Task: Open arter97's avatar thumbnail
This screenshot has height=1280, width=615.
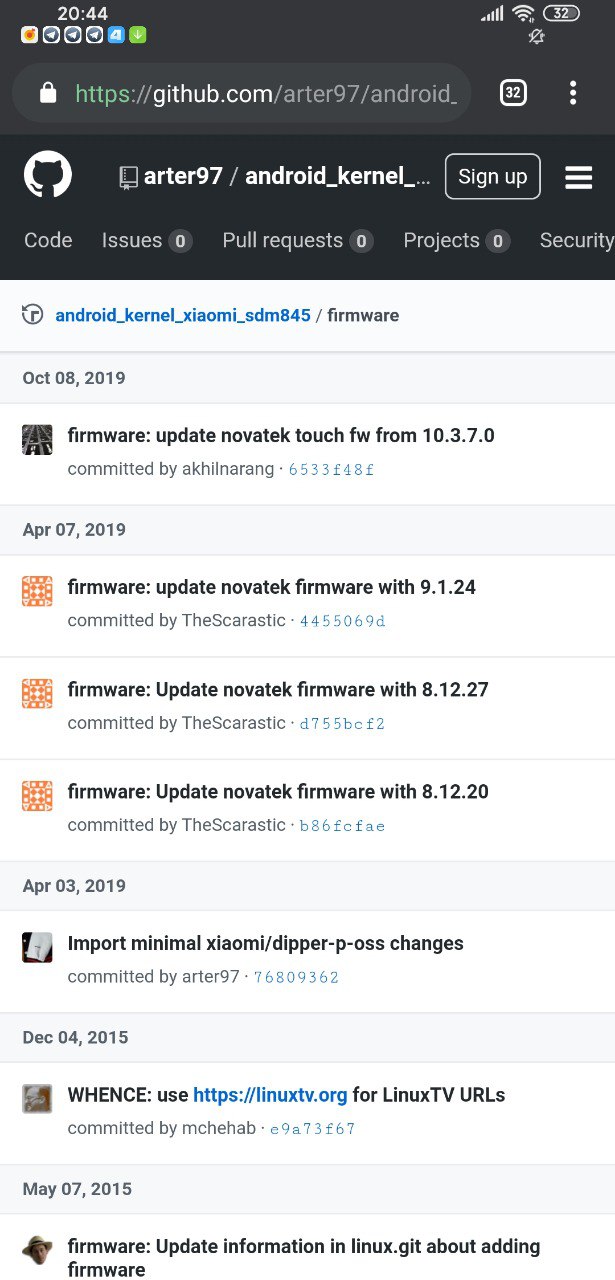Action: [37, 947]
